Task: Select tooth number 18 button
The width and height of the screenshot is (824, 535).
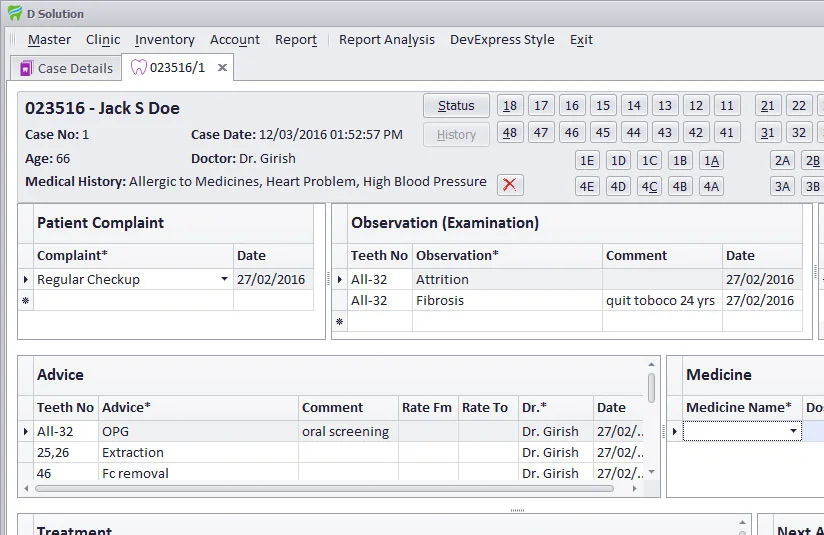Action: (510, 106)
